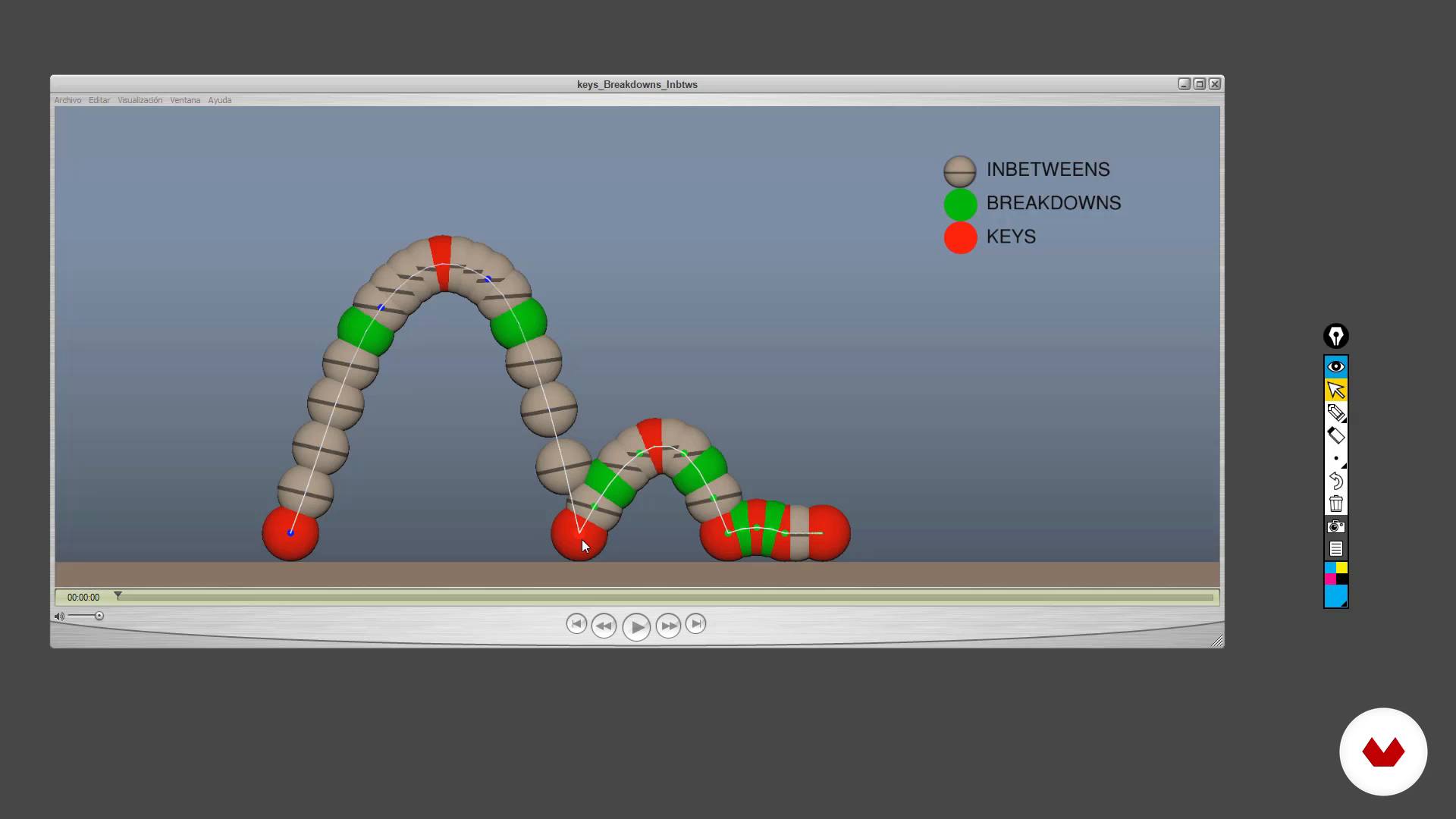Screen dimensions: 1456x819
Task: Open the brush size dot selector
Action: click(1335, 458)
